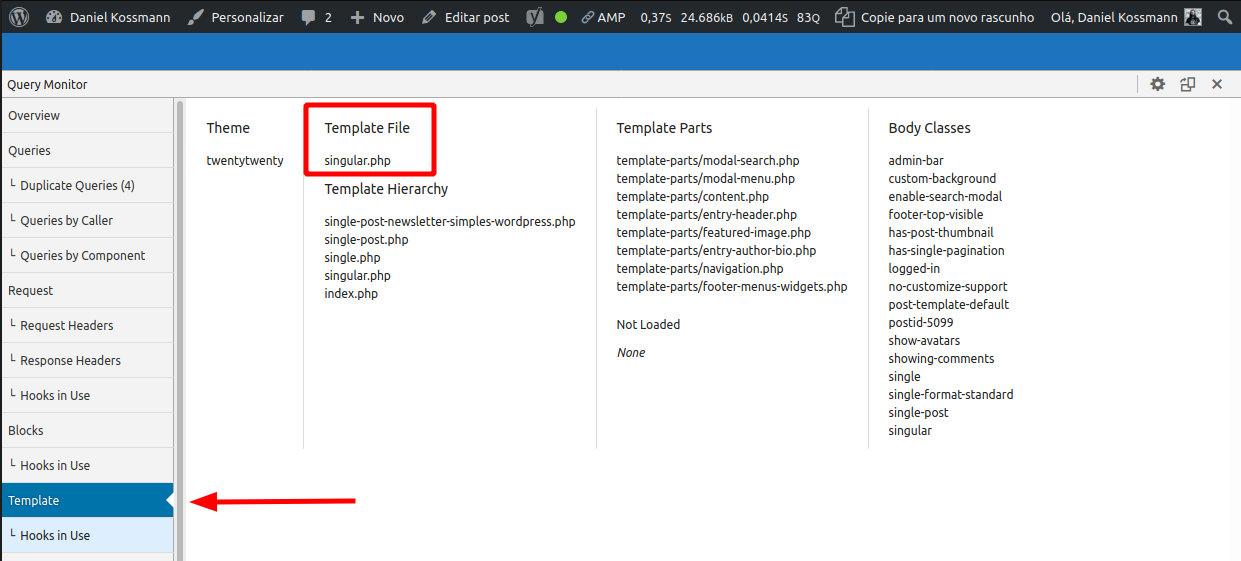The image size is (1241, 561).
Task: Open the Blocks panel
Action: (x=86, y=431)
